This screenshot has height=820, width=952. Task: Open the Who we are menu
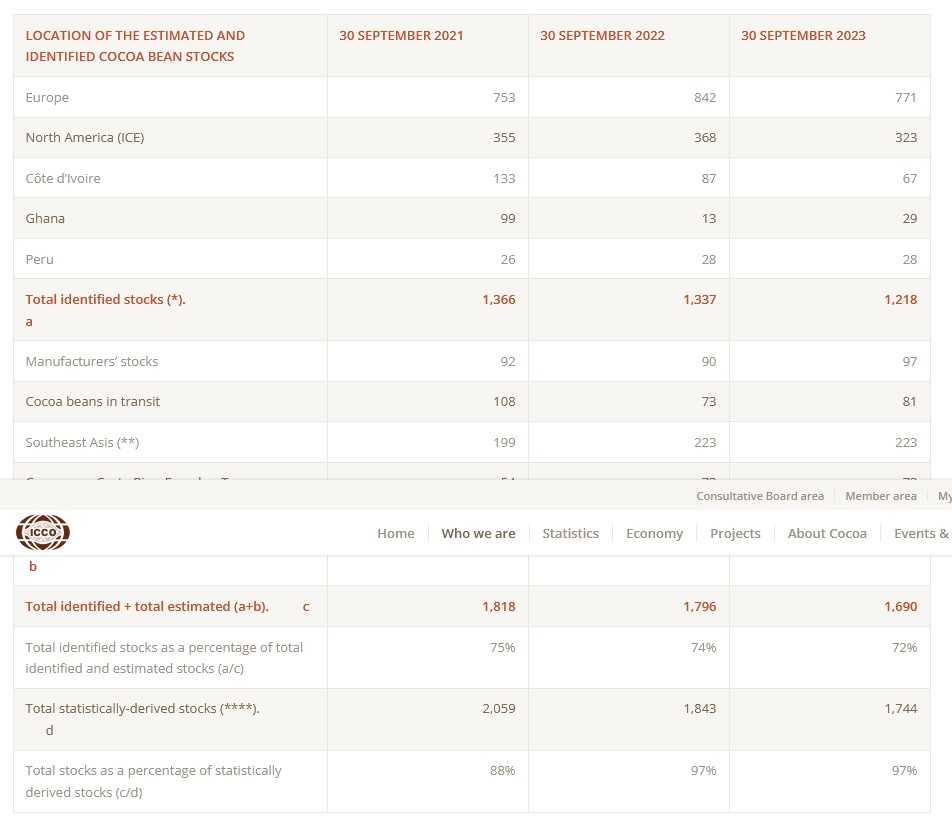pos(478,533)
